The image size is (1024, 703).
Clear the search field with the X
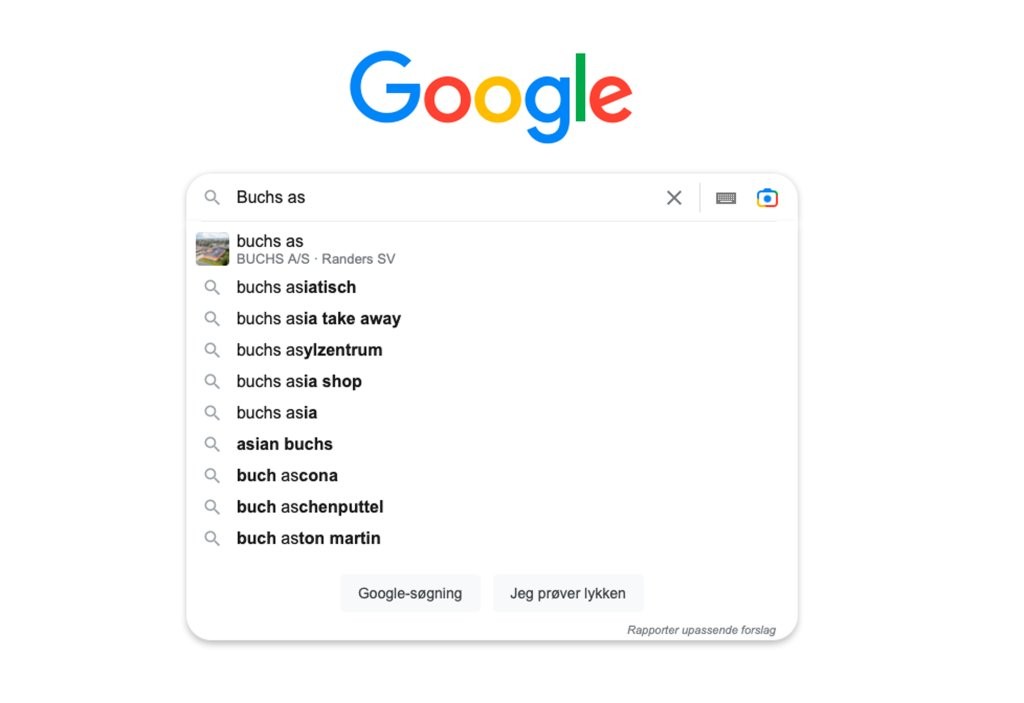(x=673, y=198)
